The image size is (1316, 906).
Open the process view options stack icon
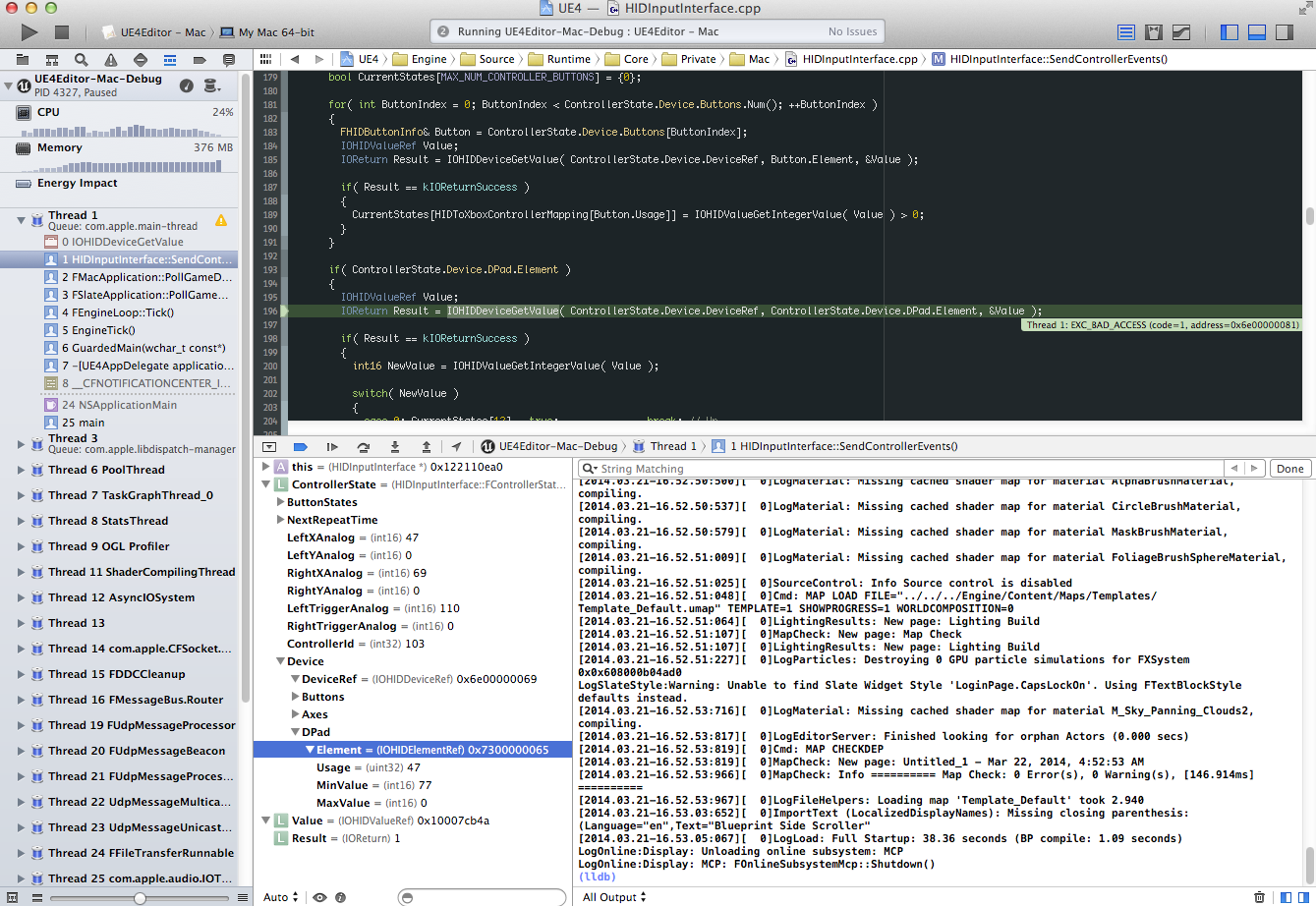[211, 85]
